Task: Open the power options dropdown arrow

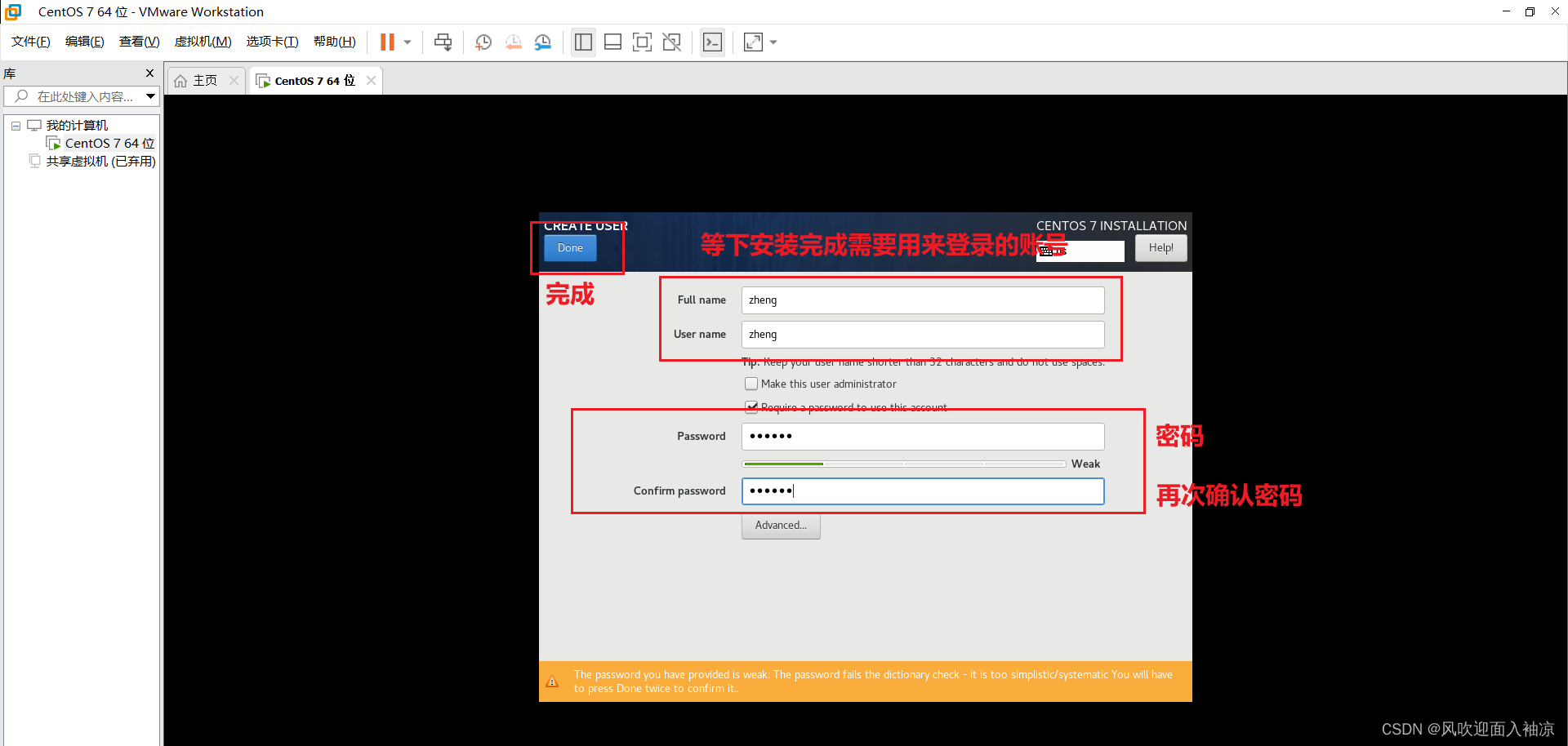Action: pos(408,42)
